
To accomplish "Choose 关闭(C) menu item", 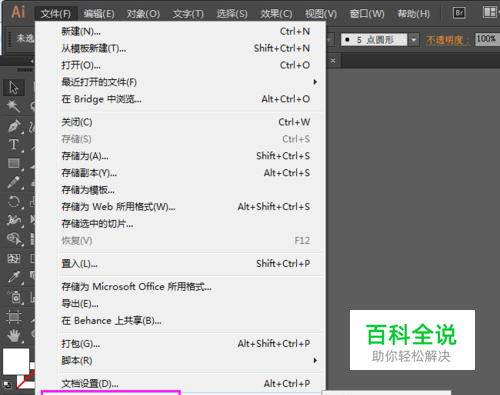I will pos(180,122).
